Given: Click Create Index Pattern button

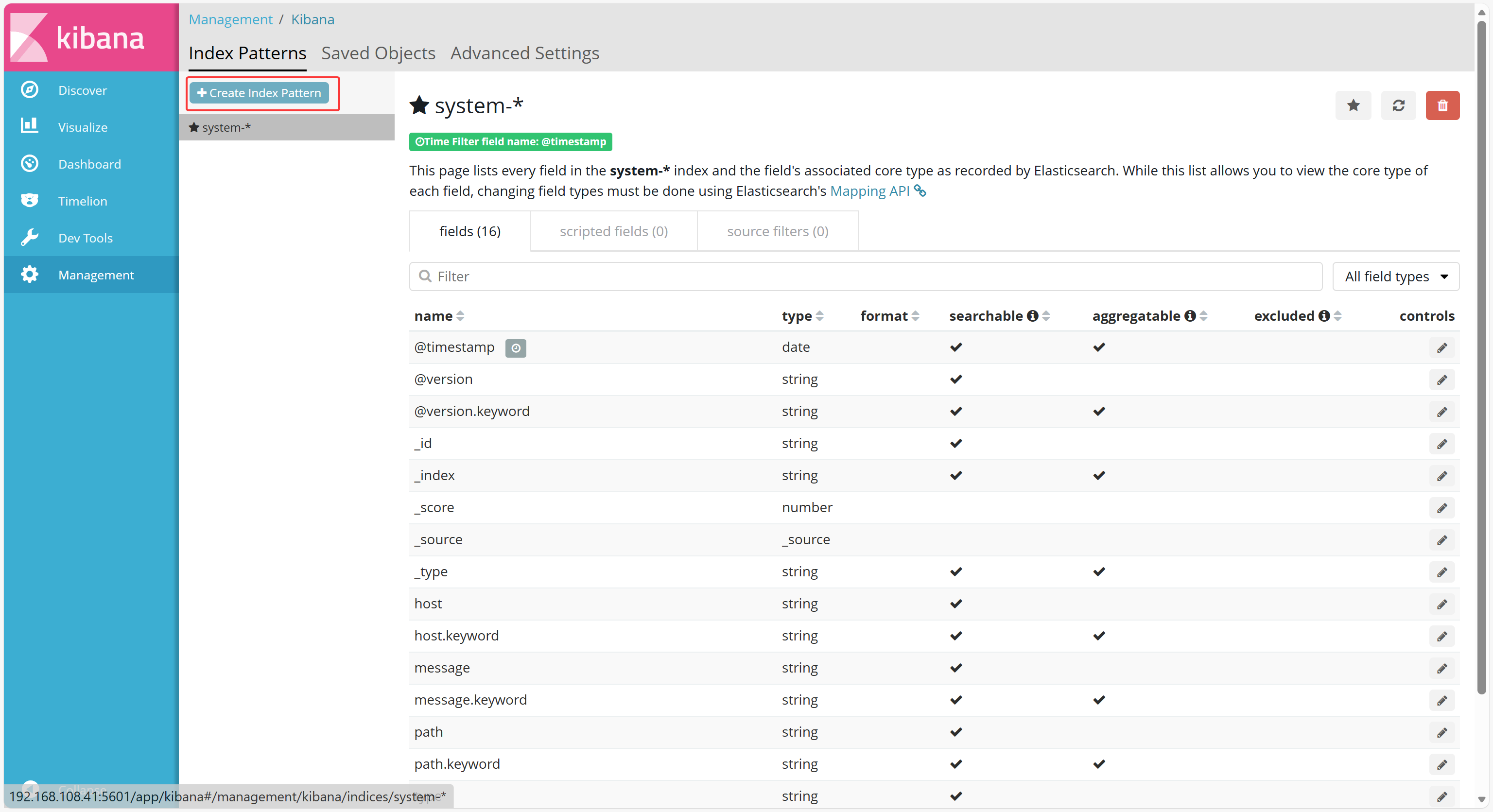Looking at the screenshot, I should pos(259,93).
